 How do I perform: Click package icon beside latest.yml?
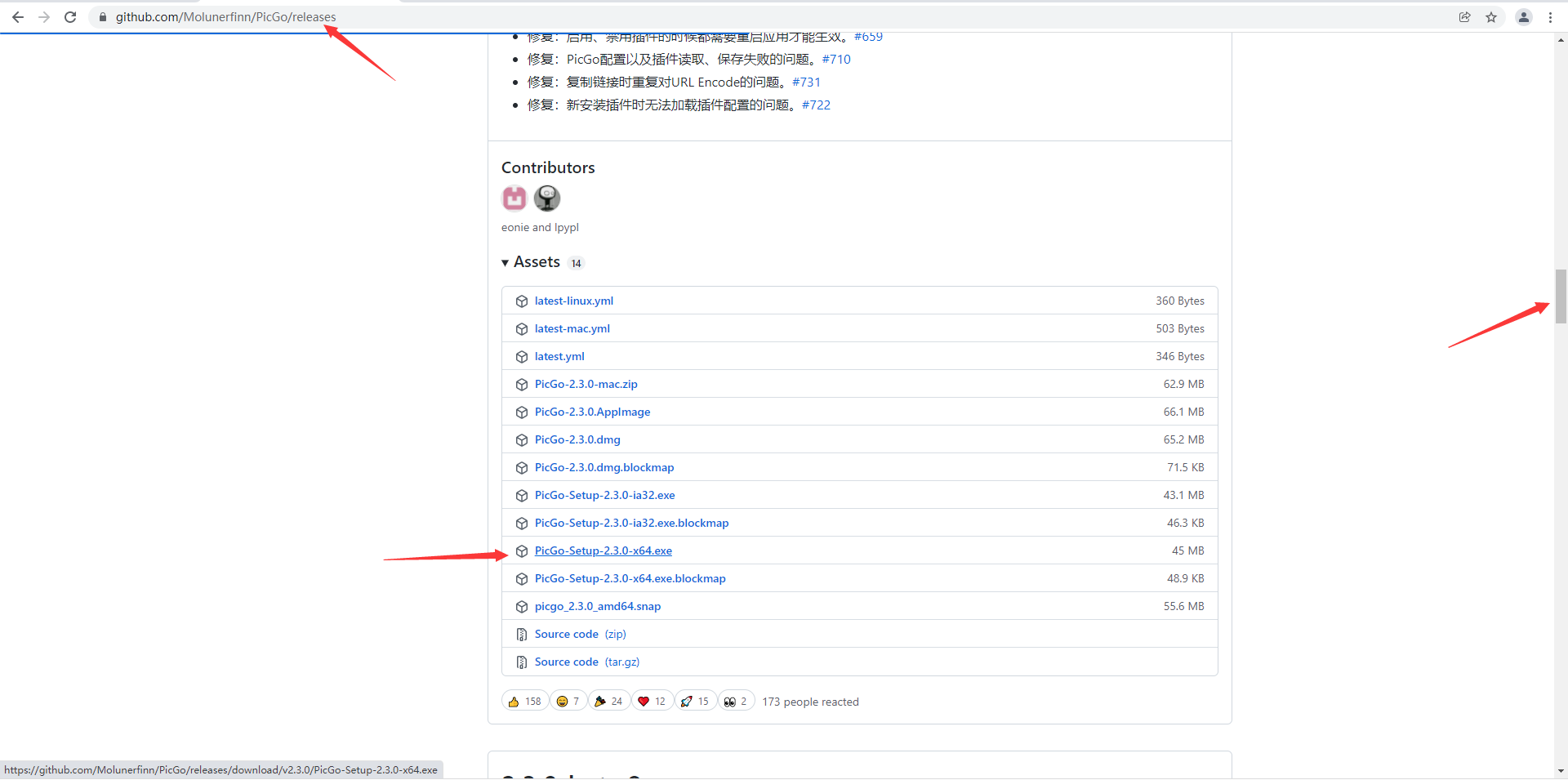522,357
